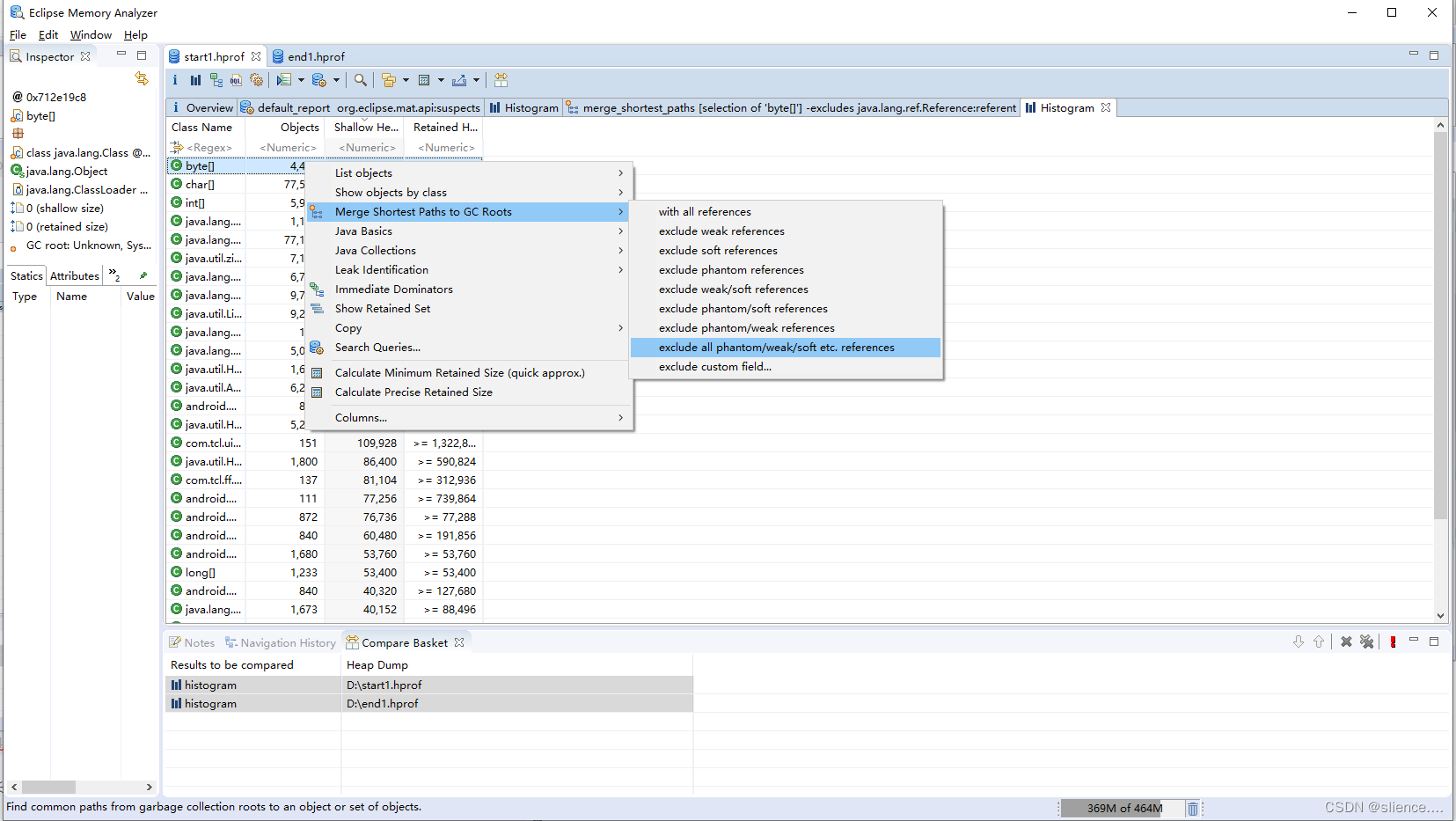The image size is (1456, 821).
Task: Remove selected result from Compare Basket
Action: coord(1346,641)
